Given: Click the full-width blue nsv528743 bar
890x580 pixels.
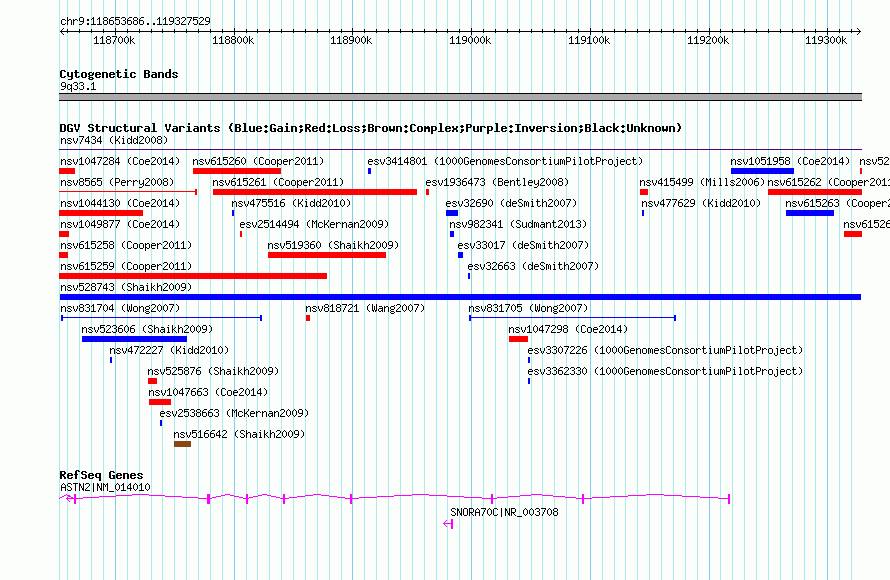Looking at the screenshot, I should 460,297.
